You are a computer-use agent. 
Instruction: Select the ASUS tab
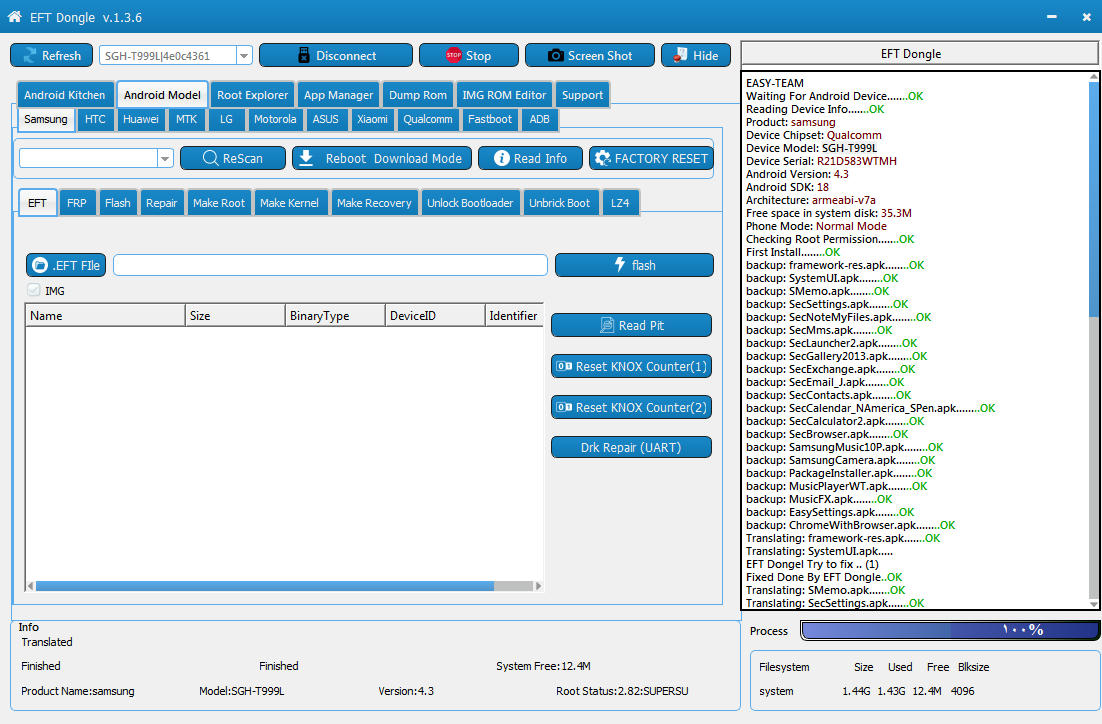pos(325,119)
